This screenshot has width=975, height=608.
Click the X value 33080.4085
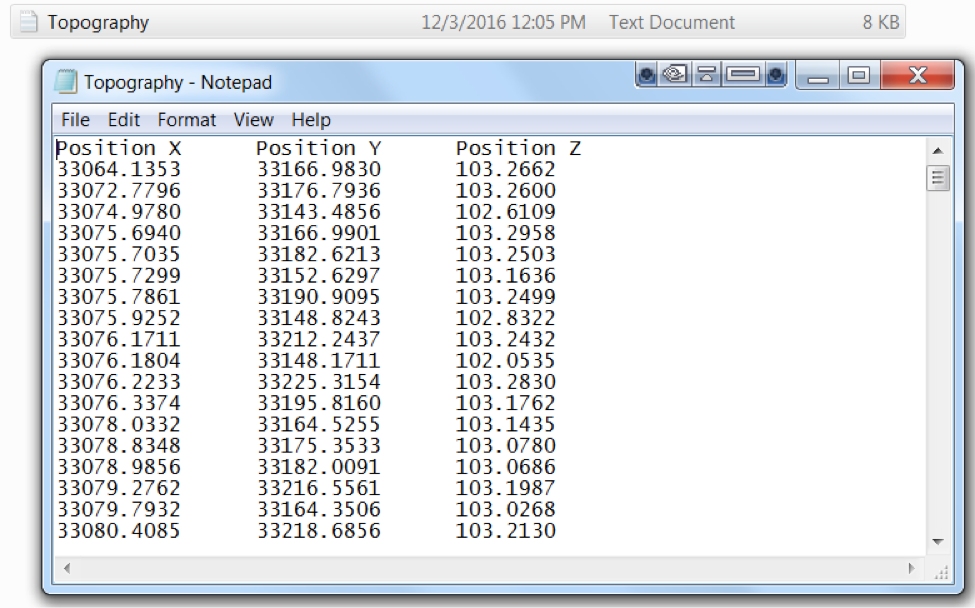(119, 530)
